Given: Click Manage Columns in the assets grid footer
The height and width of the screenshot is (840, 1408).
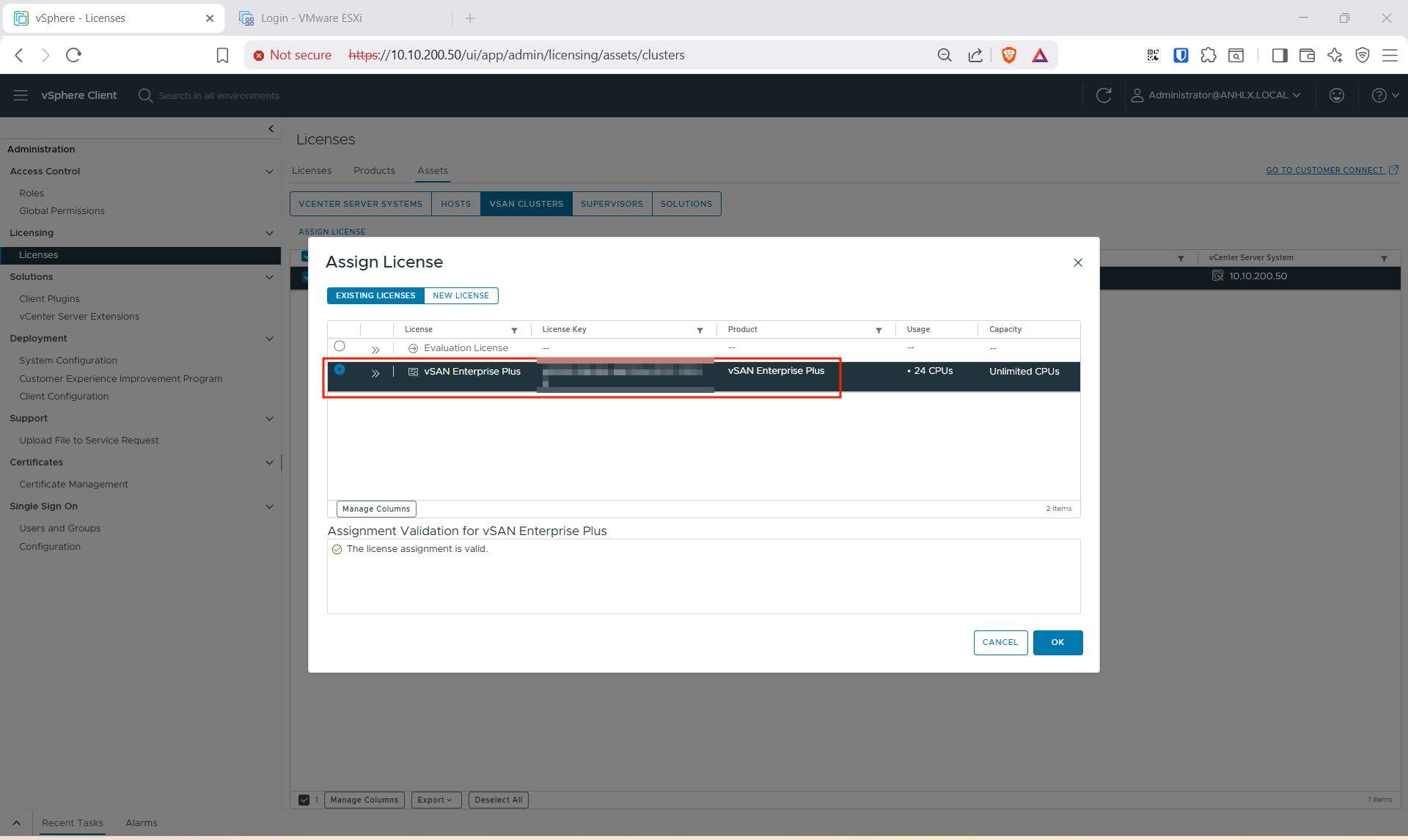Looking at the screenshot, I should click(364, 800).
